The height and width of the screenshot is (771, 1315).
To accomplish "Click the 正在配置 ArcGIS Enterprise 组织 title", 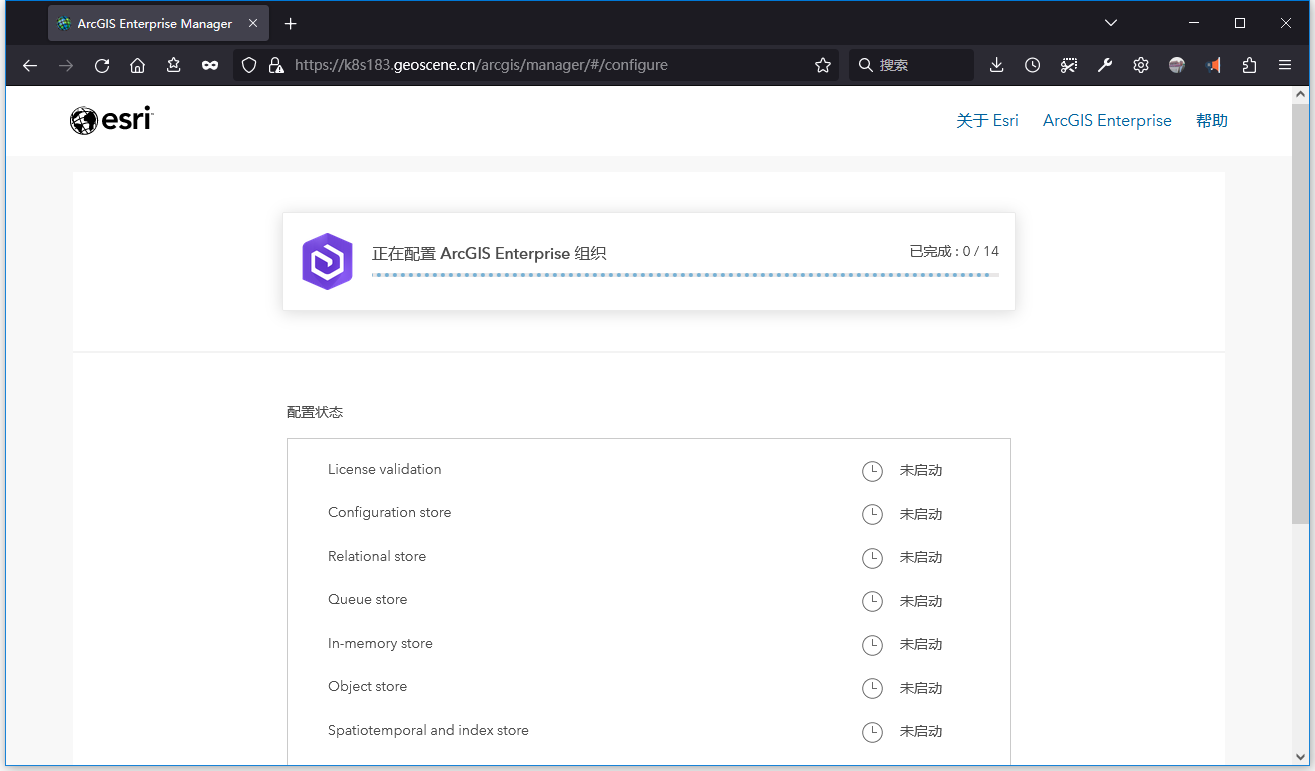I will pyautogui.click(x=489, y=253).
